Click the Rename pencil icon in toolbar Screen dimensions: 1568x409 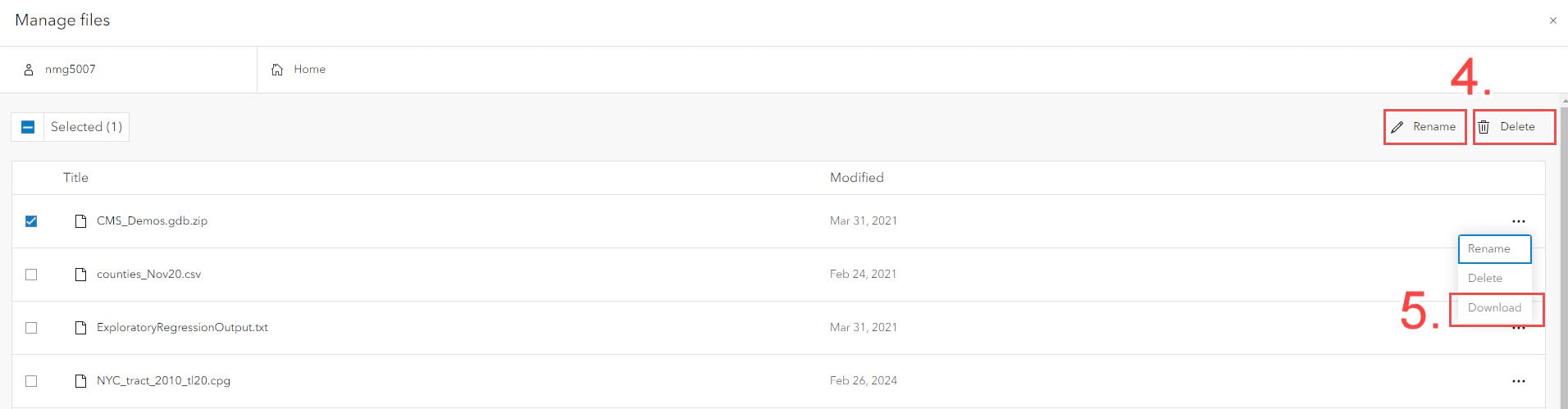click(1397, 127)
